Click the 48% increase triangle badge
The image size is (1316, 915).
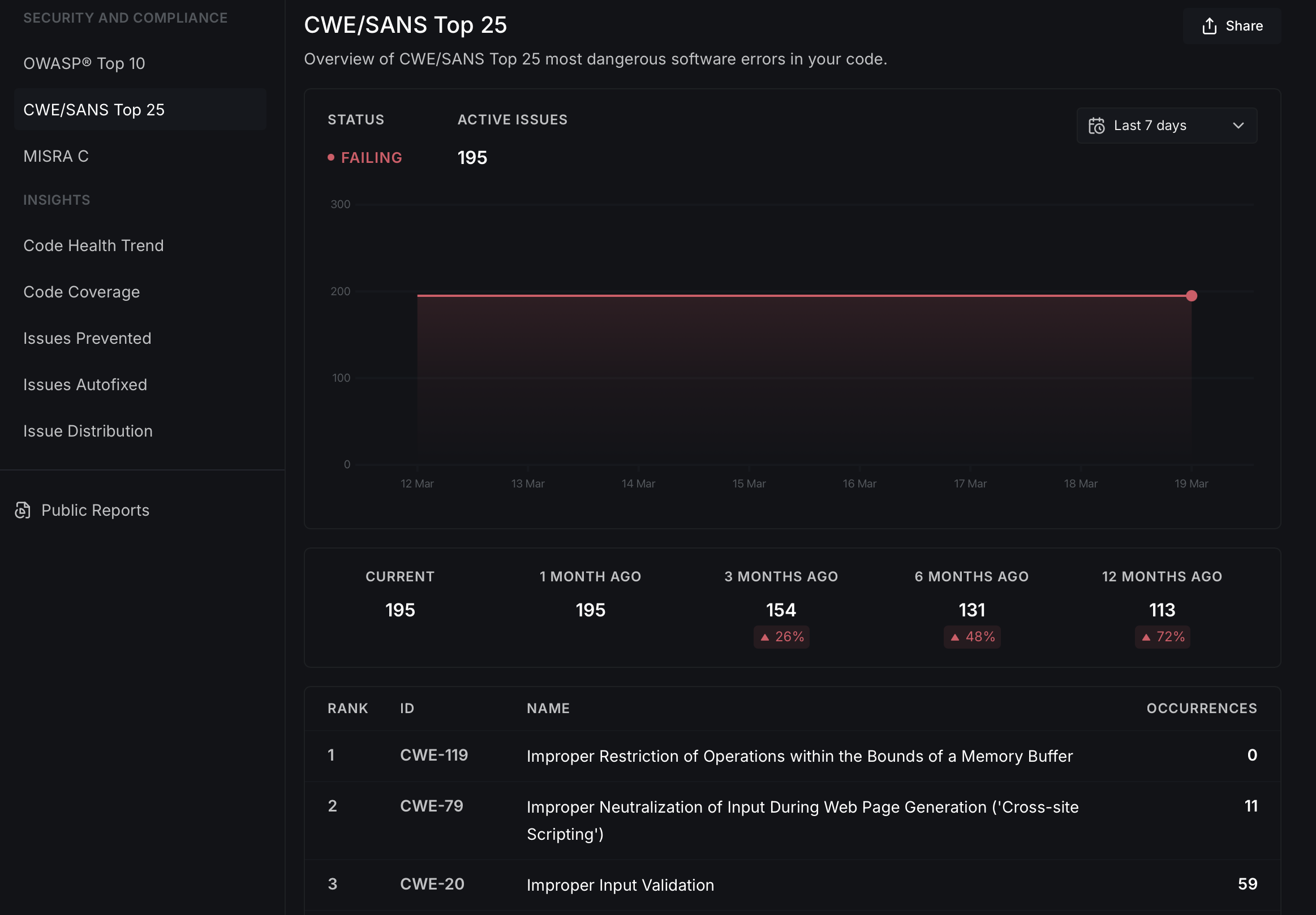971,637
